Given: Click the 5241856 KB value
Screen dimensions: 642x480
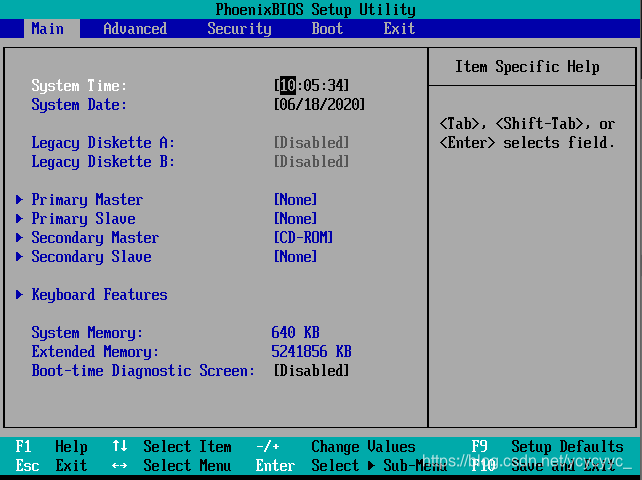Looking at the screenshot, I should click(x=311, y=351).
